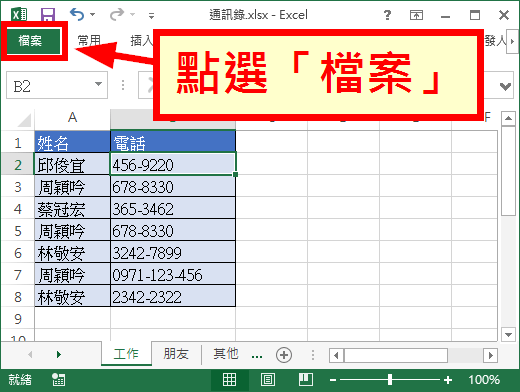Screen dimensions: 520x392
Task: Select the 姓名 header cell
Action: (72, 142)
